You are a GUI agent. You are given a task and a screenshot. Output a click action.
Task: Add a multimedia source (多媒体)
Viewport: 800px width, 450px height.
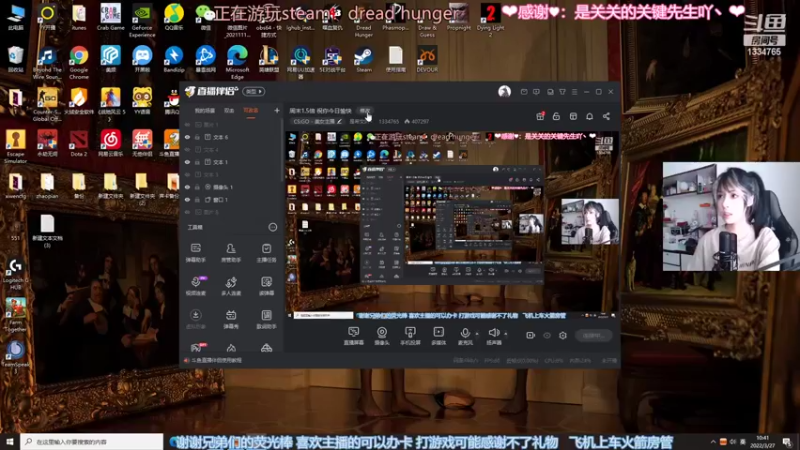(x=438, y=336)
